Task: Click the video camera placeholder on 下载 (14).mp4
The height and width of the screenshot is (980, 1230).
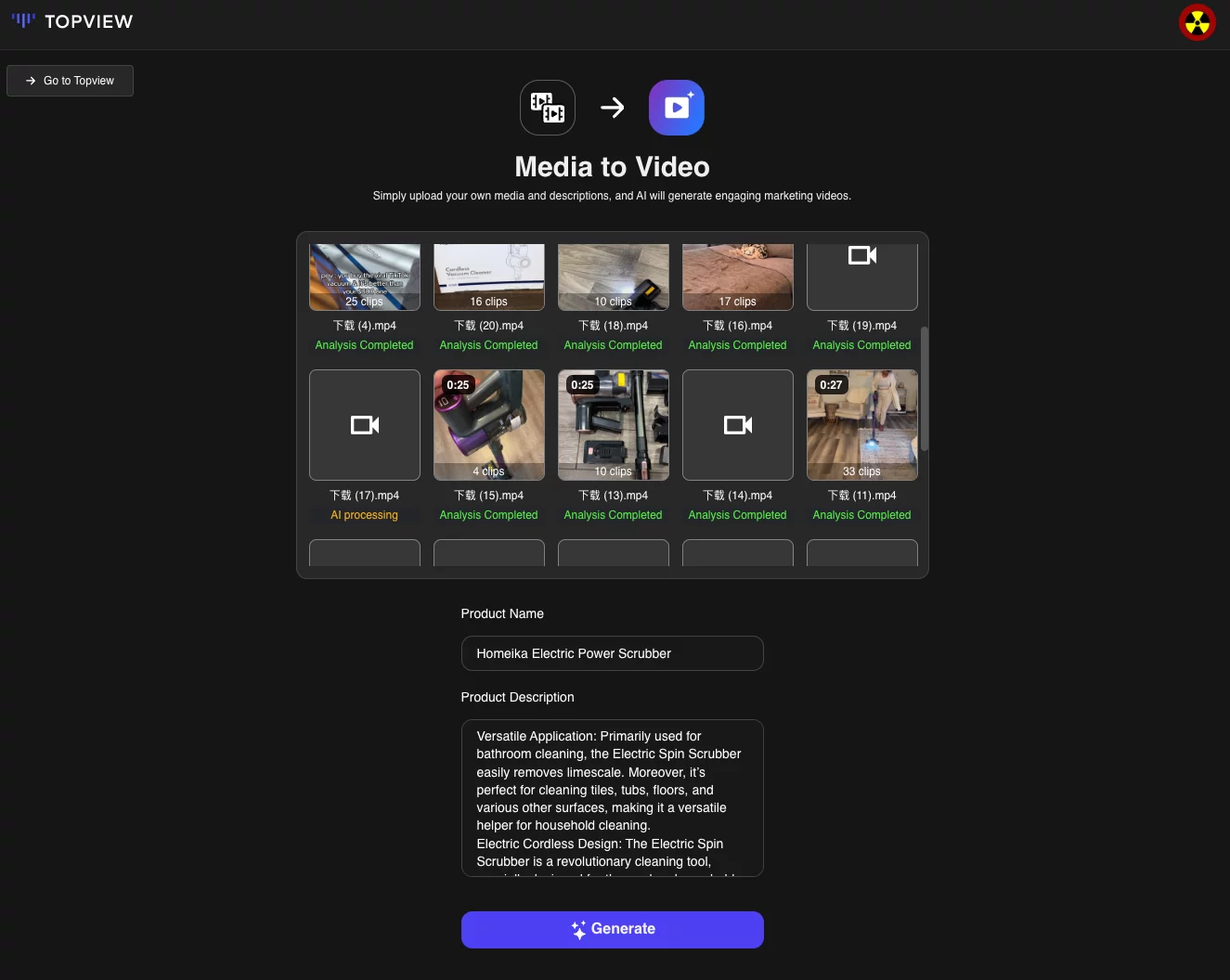Action: 737,425
